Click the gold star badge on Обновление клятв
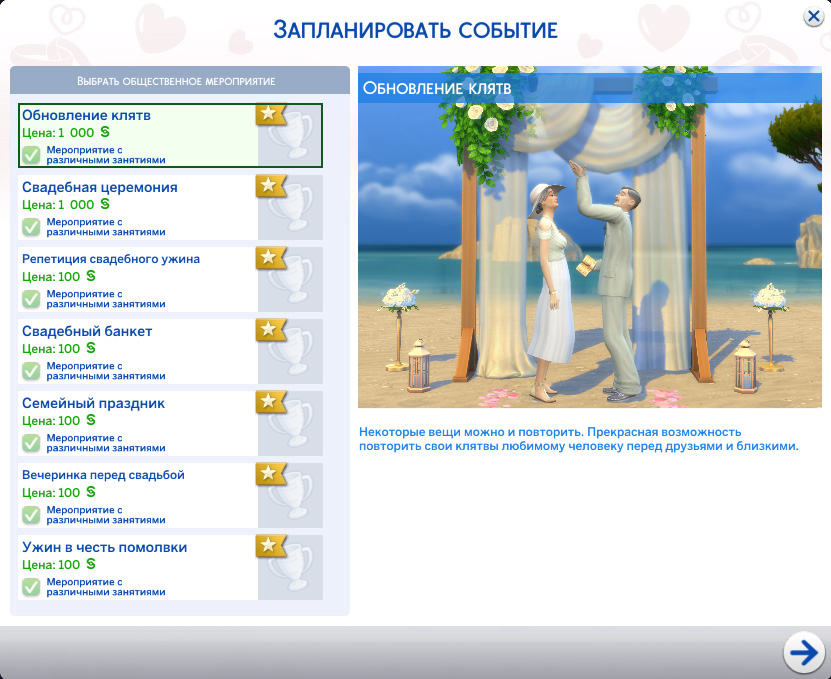 pyautogui.click(x=270, y=114)
